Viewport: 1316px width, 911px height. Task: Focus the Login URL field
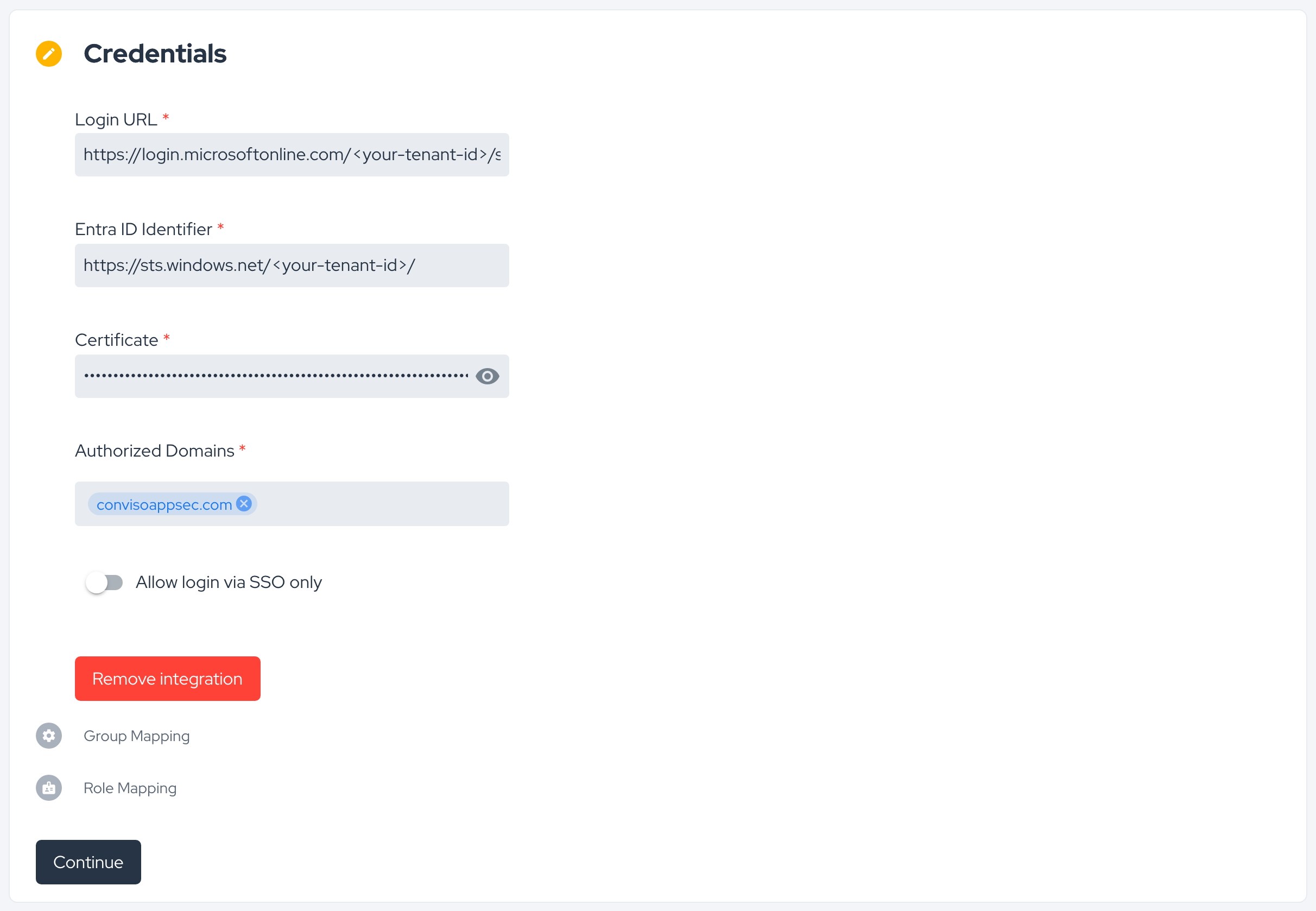click(x=292, y=155)
